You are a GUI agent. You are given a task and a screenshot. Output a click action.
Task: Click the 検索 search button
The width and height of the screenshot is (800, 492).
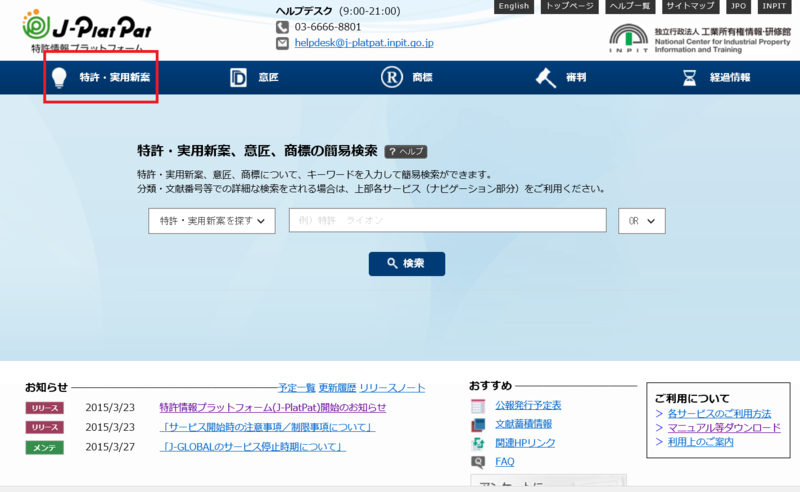[x=407, y=264]
